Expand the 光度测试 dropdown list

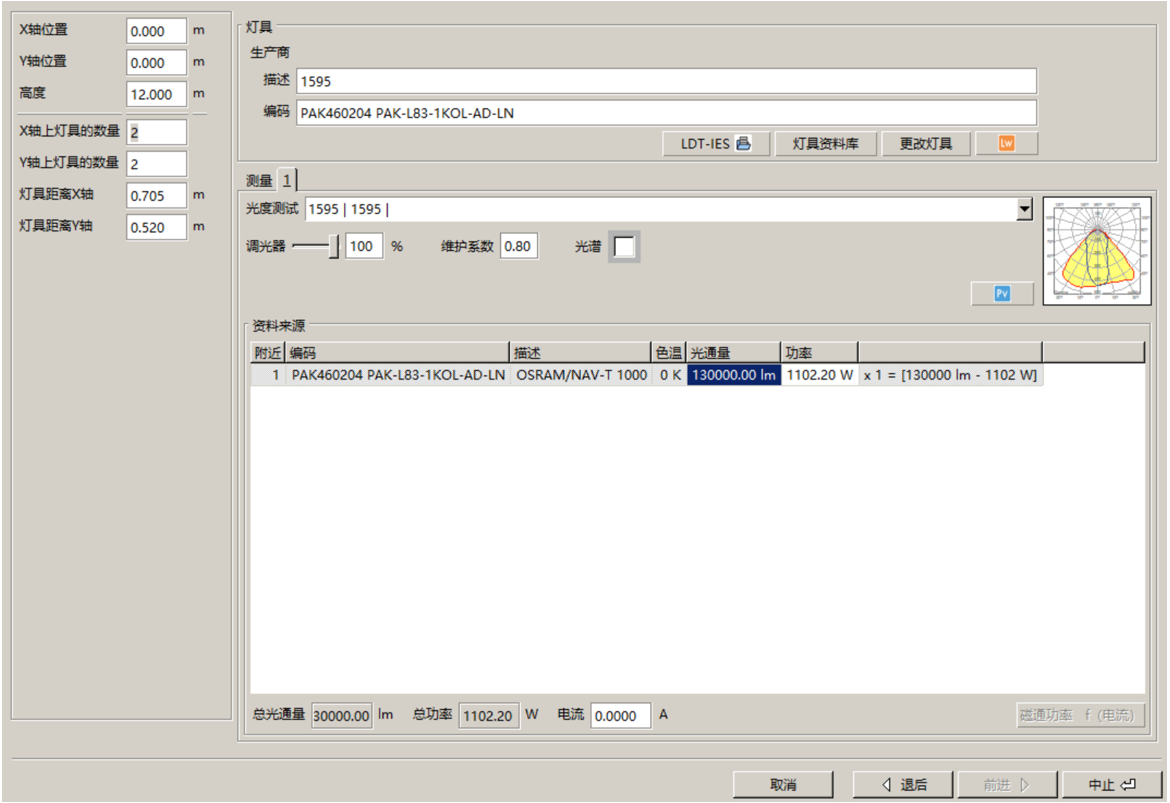click(1024, 209)
